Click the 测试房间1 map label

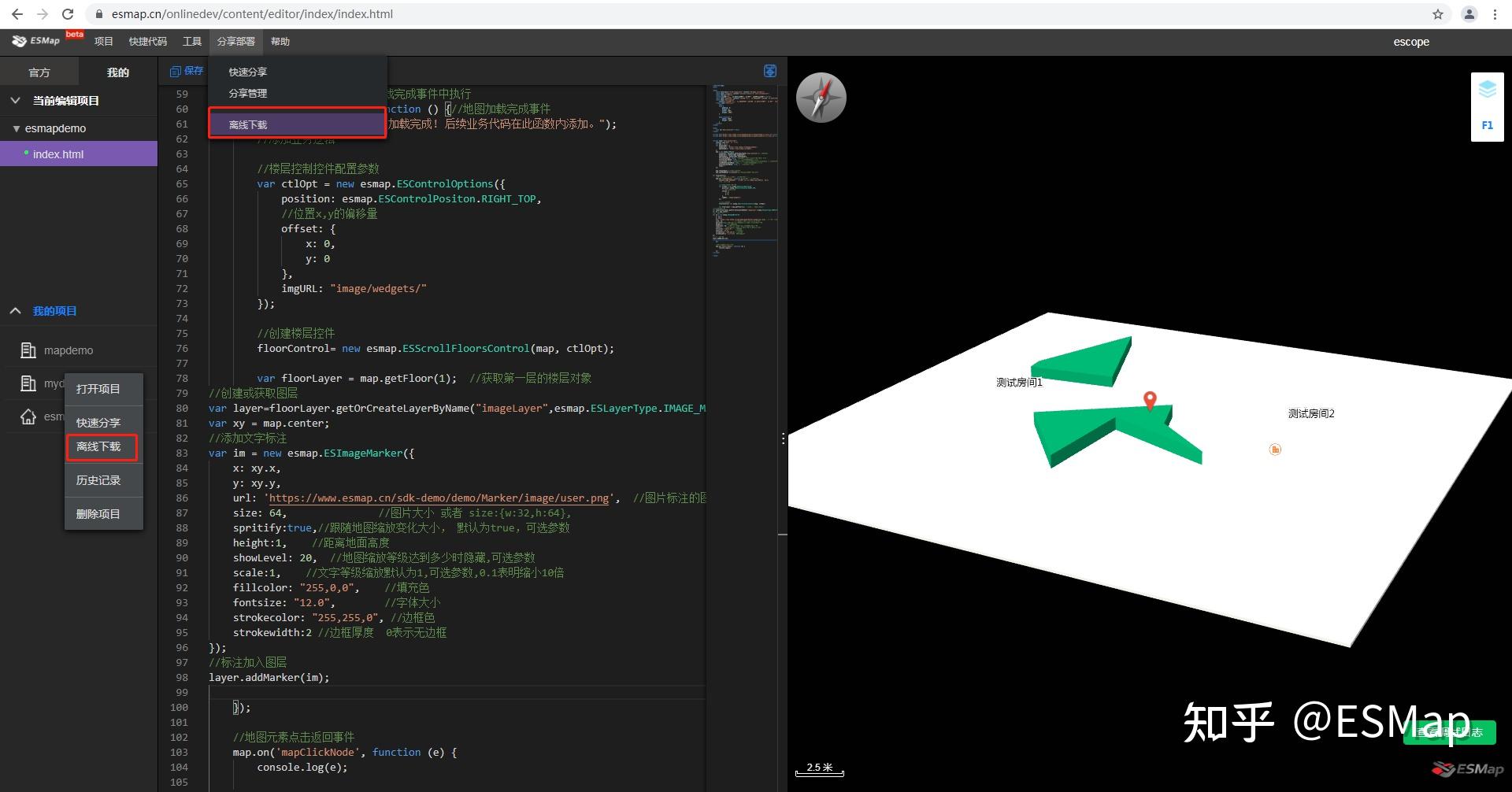[x=1019, y=383]
